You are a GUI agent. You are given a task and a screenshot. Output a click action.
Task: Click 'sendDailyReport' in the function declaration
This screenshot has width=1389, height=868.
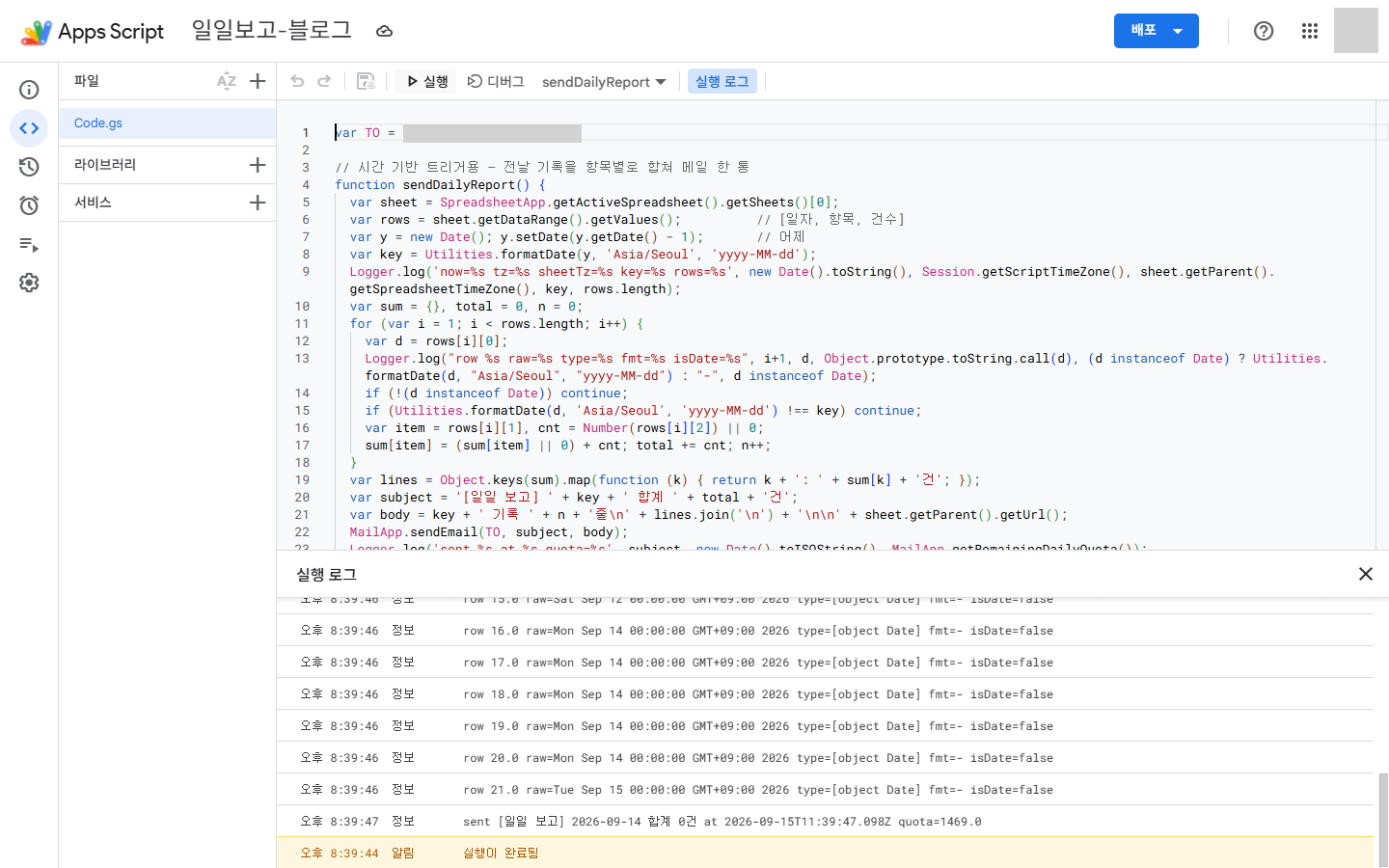click(459, 185)
